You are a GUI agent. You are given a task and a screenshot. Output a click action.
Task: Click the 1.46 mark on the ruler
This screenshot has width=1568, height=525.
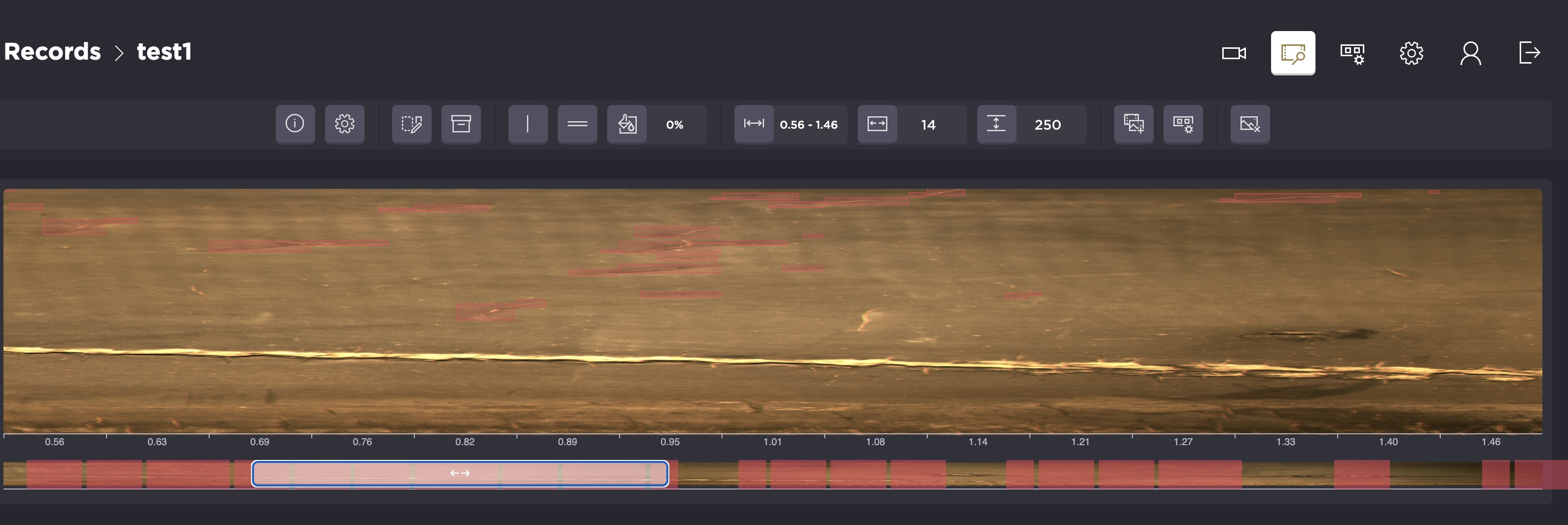tap(1491, 442)
